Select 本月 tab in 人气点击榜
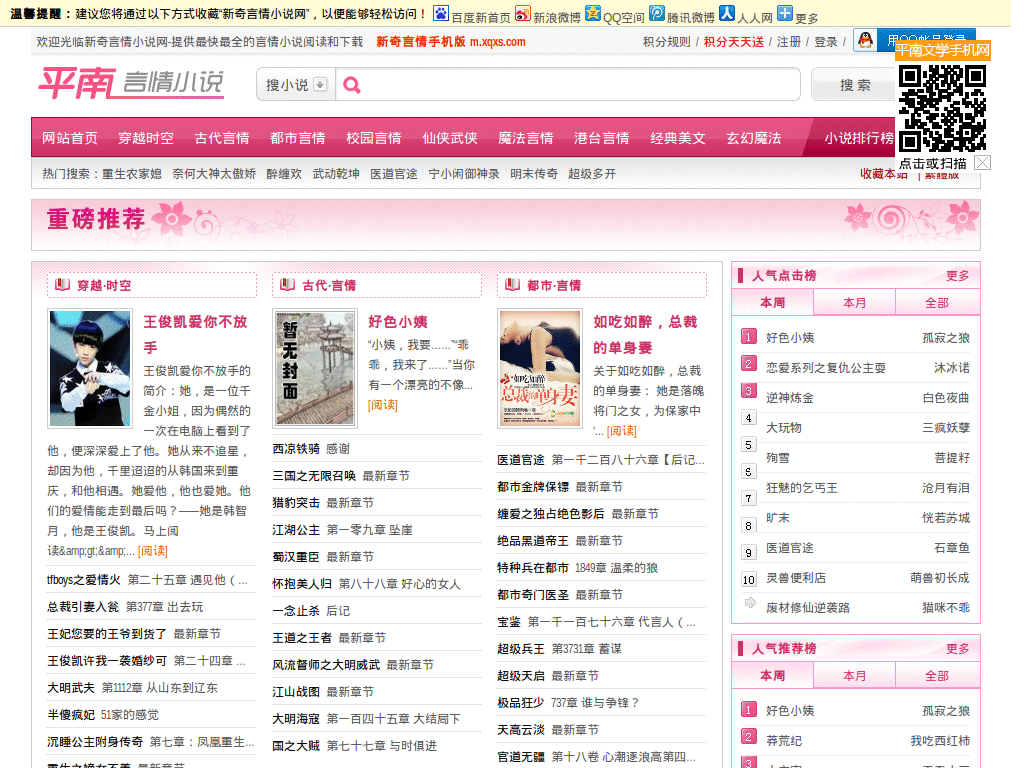 [854, 302]
